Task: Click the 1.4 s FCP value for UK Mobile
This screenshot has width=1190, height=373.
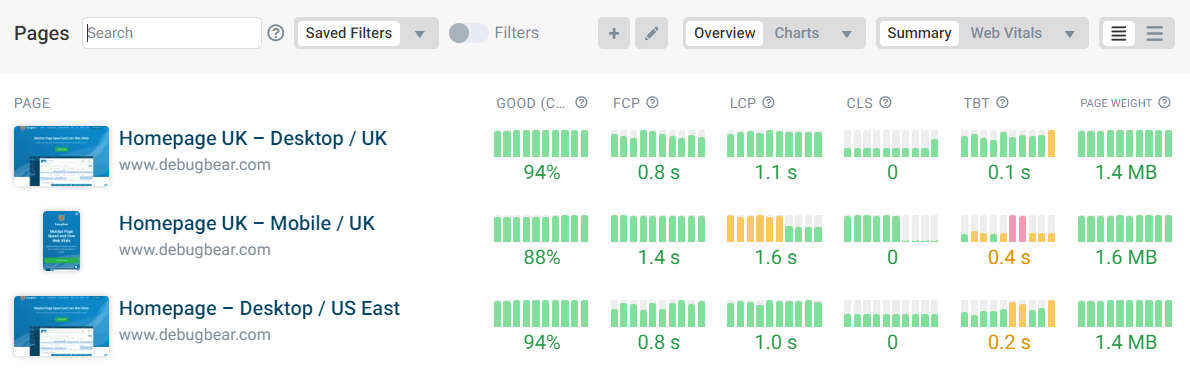Action: coord(658,258)
